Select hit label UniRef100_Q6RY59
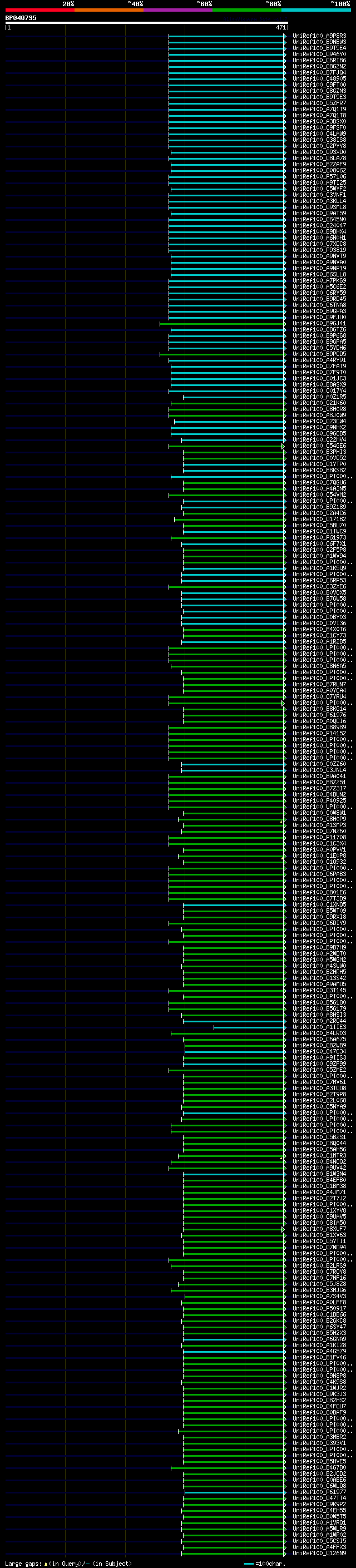Screen dimensions: 356x1568 click(x=319, y=293)
